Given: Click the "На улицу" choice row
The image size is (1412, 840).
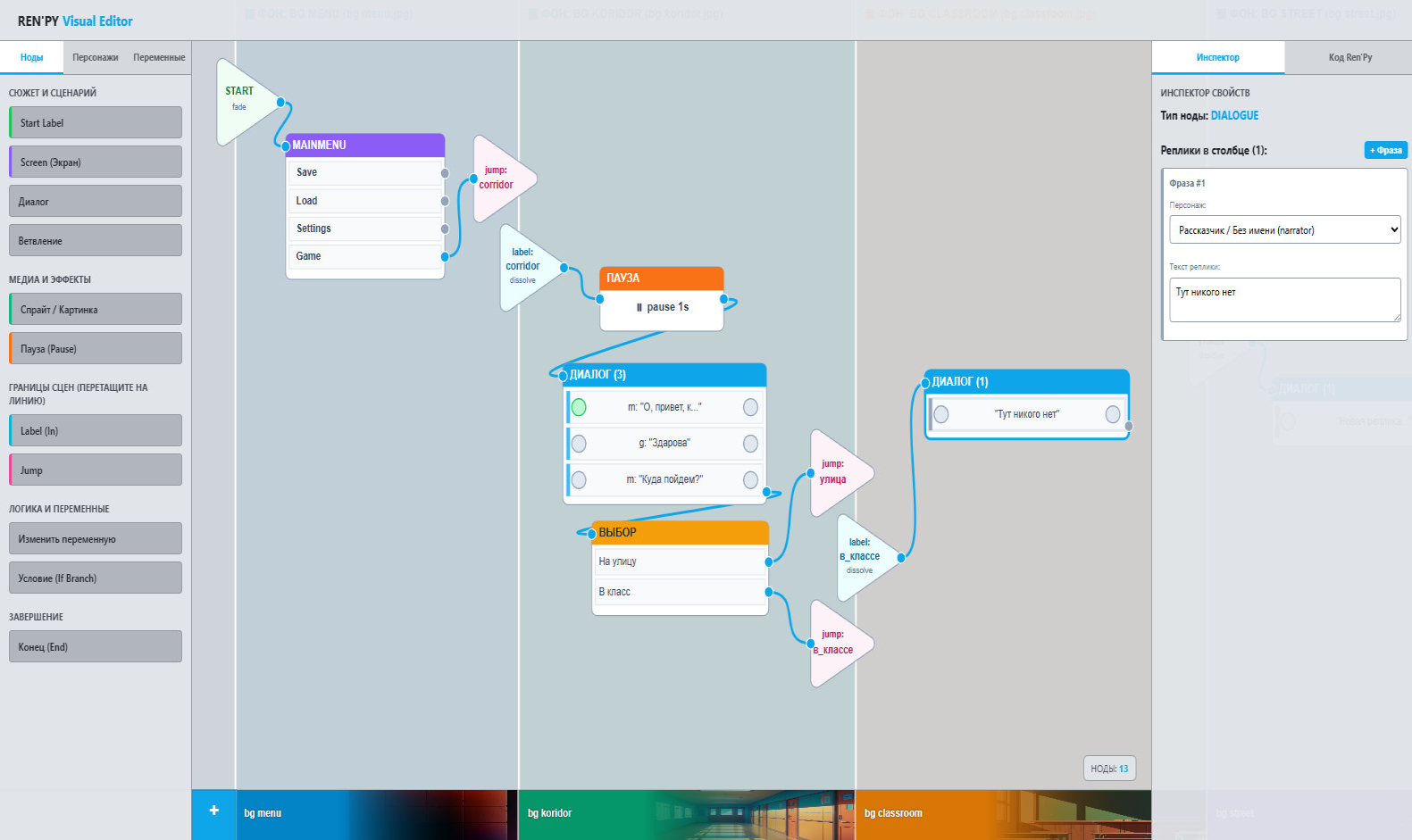Looking at the screenshot, I should click(x=680, y=561).
